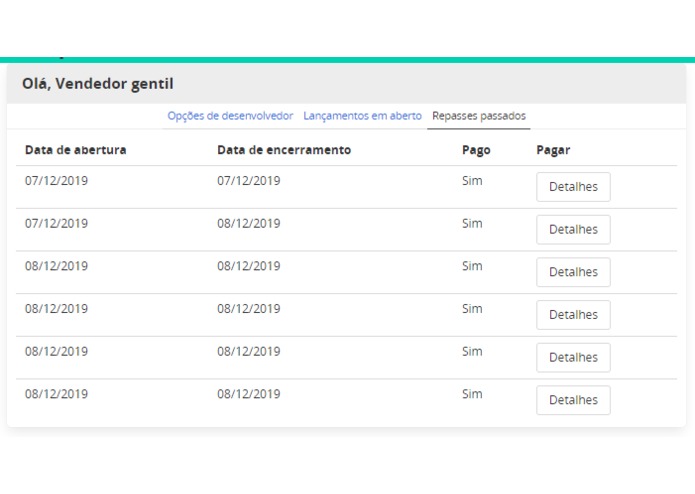
Task: Click closing date 07/12/2019 in first row
Action: click(249, 181)
